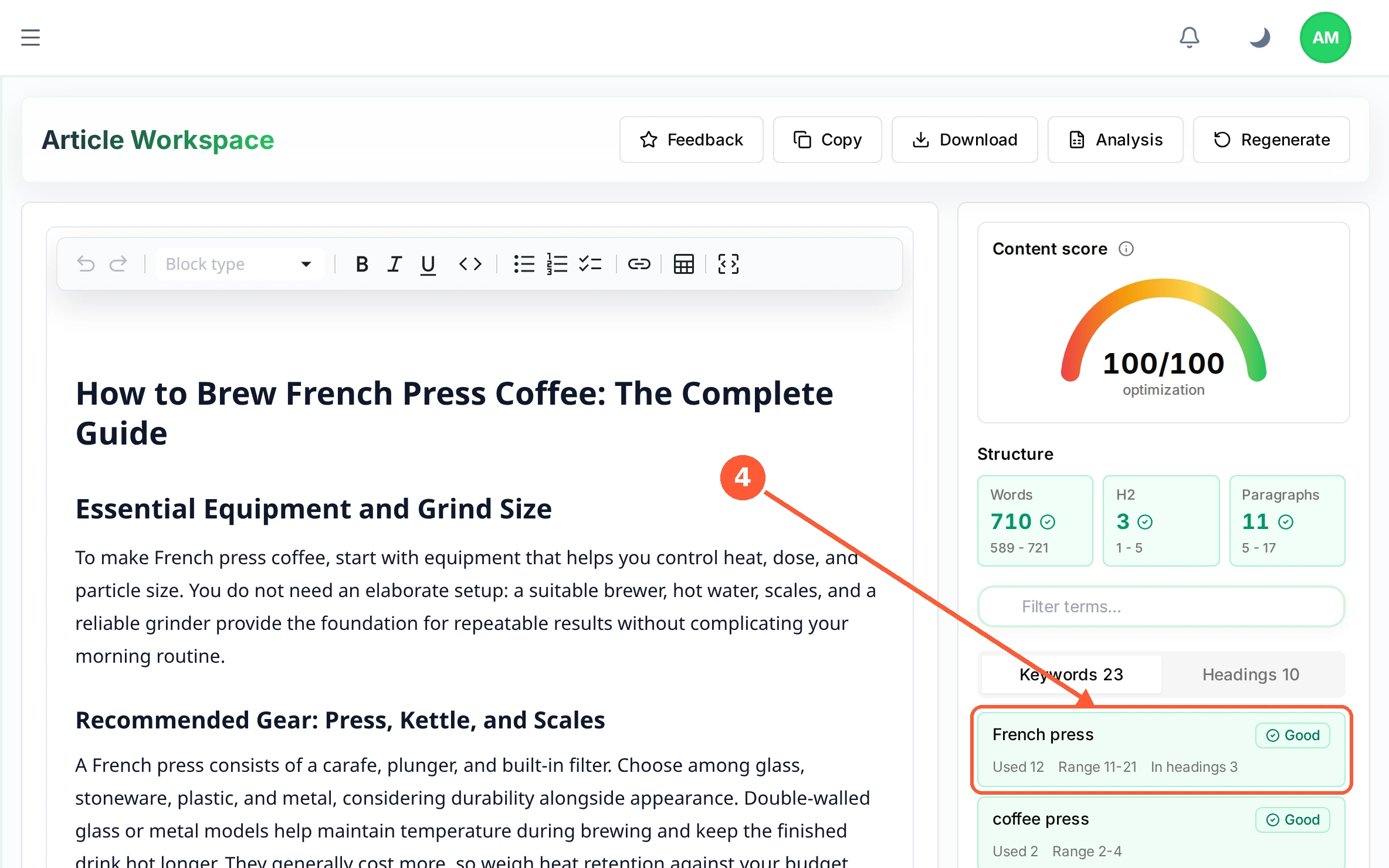Open the AM user avatar menu
The image size is (1389, 868).
click(x=1325, y=38)
